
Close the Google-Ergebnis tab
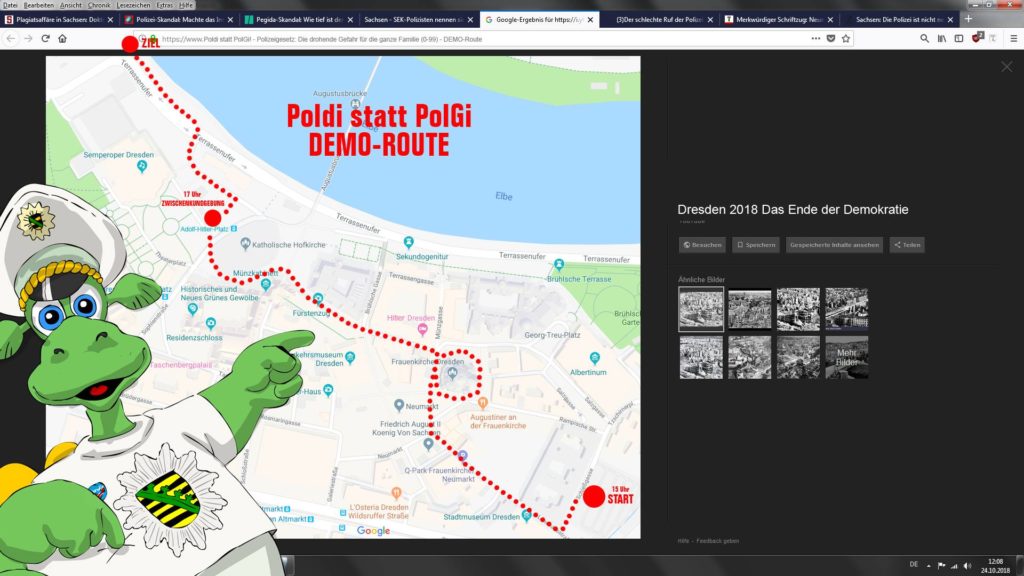pos(590,20)
